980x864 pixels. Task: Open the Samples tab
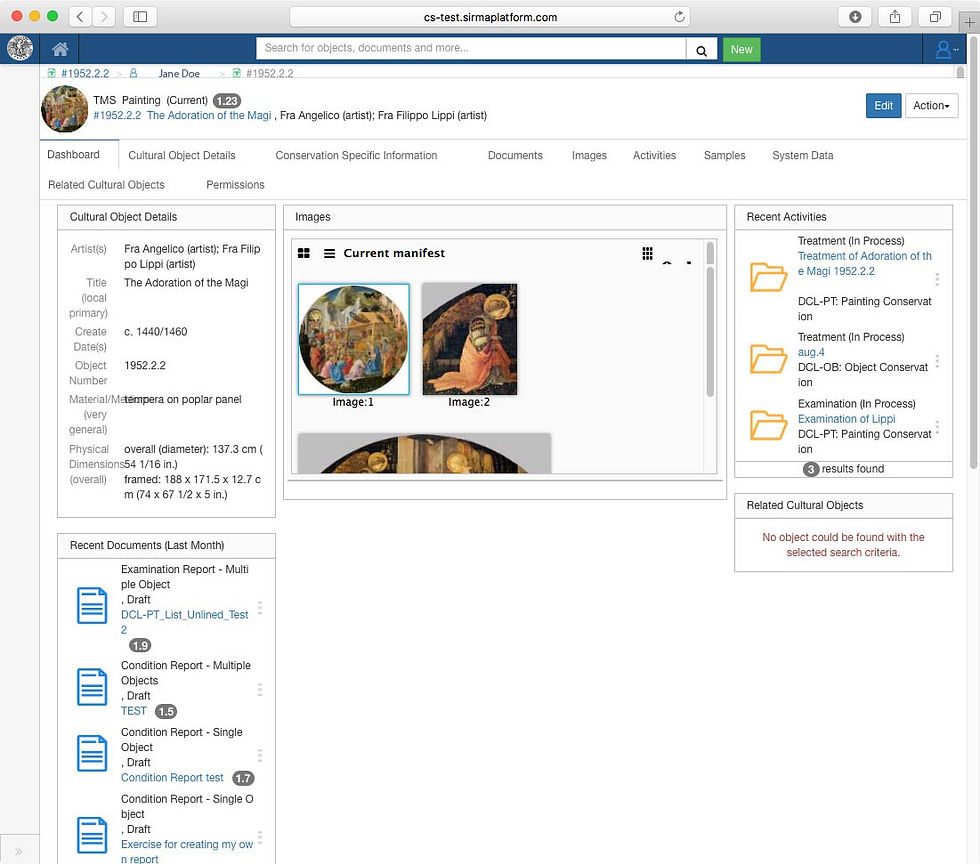pyautogui.click(x=724, y=155)
